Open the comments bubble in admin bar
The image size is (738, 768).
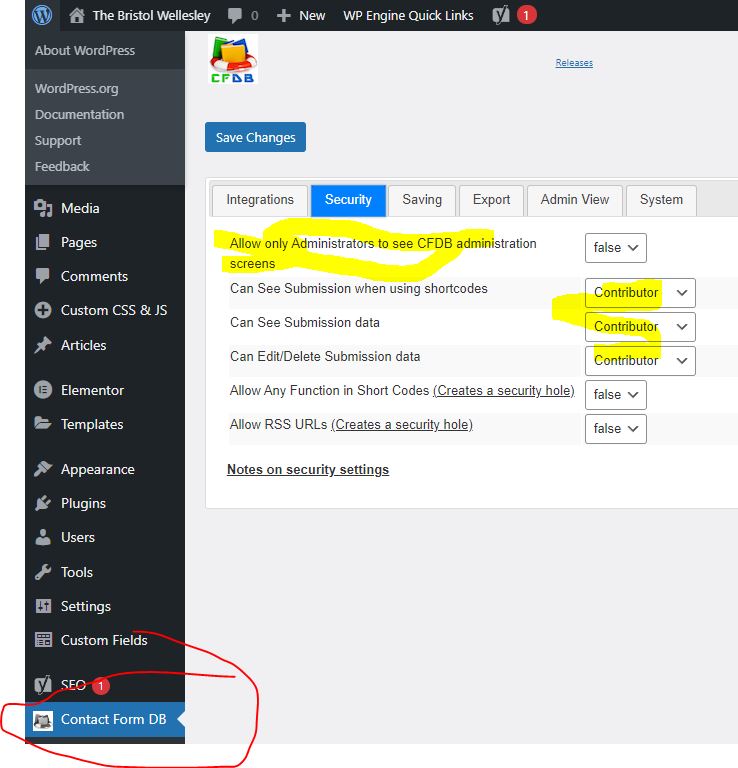coord(235,16)
